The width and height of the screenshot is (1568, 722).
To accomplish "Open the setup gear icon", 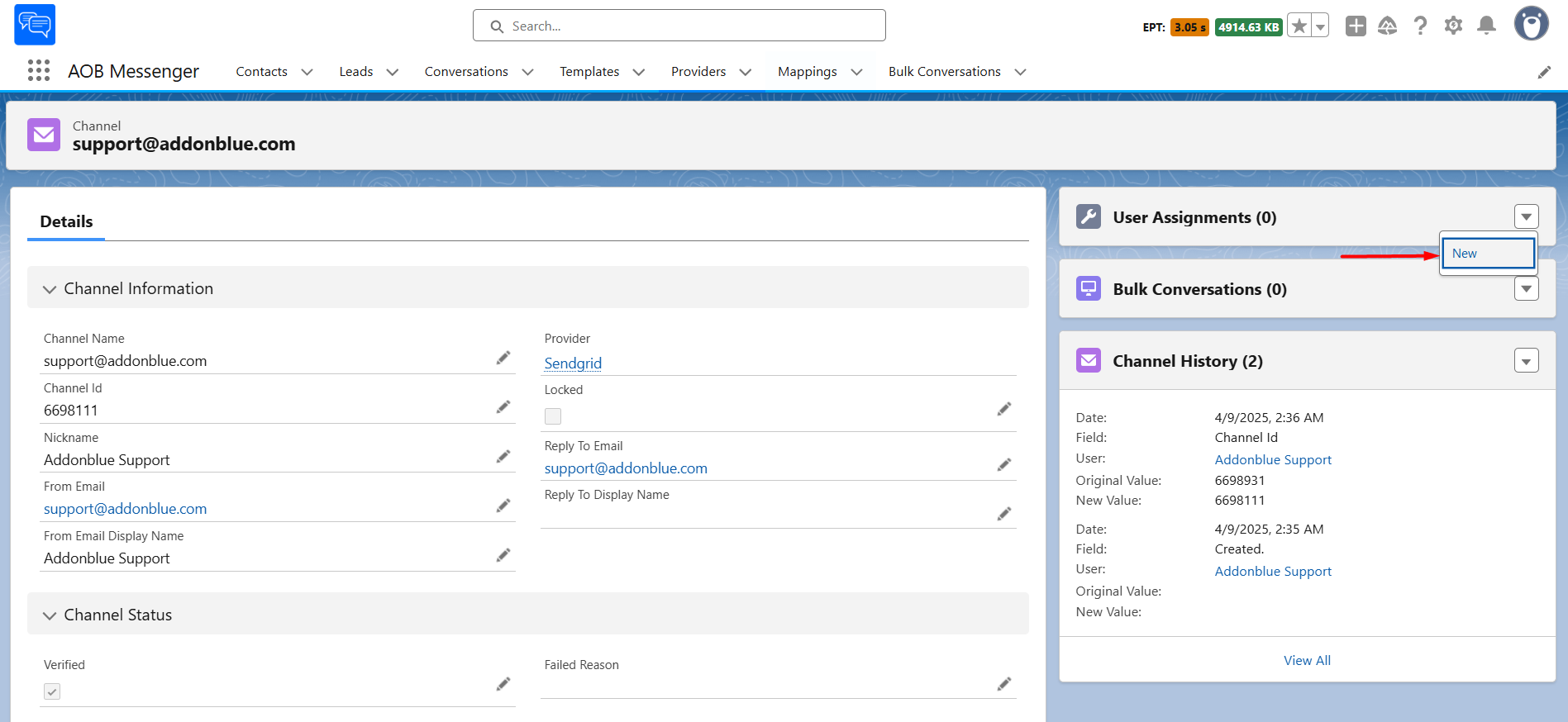I will (1453, 26).
